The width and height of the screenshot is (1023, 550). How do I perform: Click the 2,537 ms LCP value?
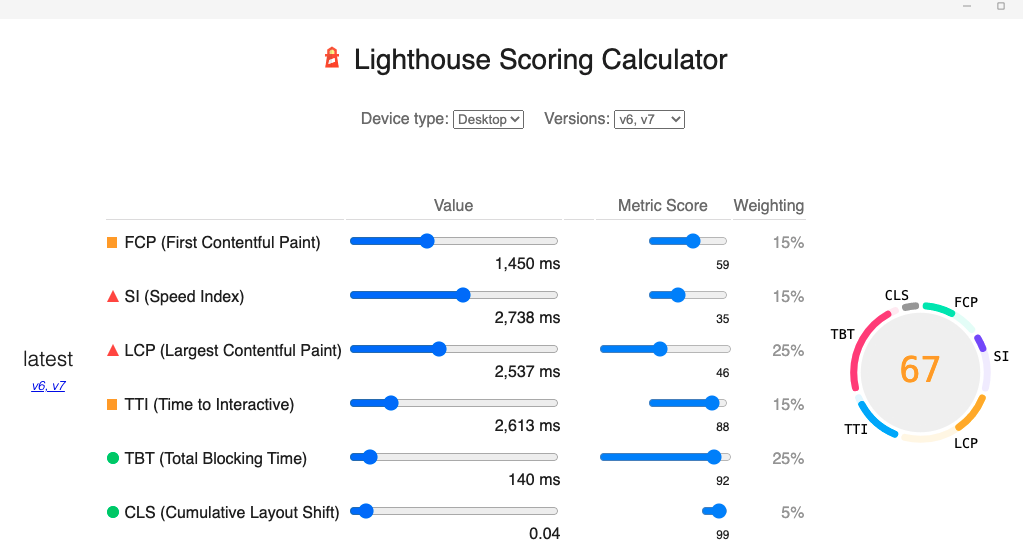pos(527,371)
